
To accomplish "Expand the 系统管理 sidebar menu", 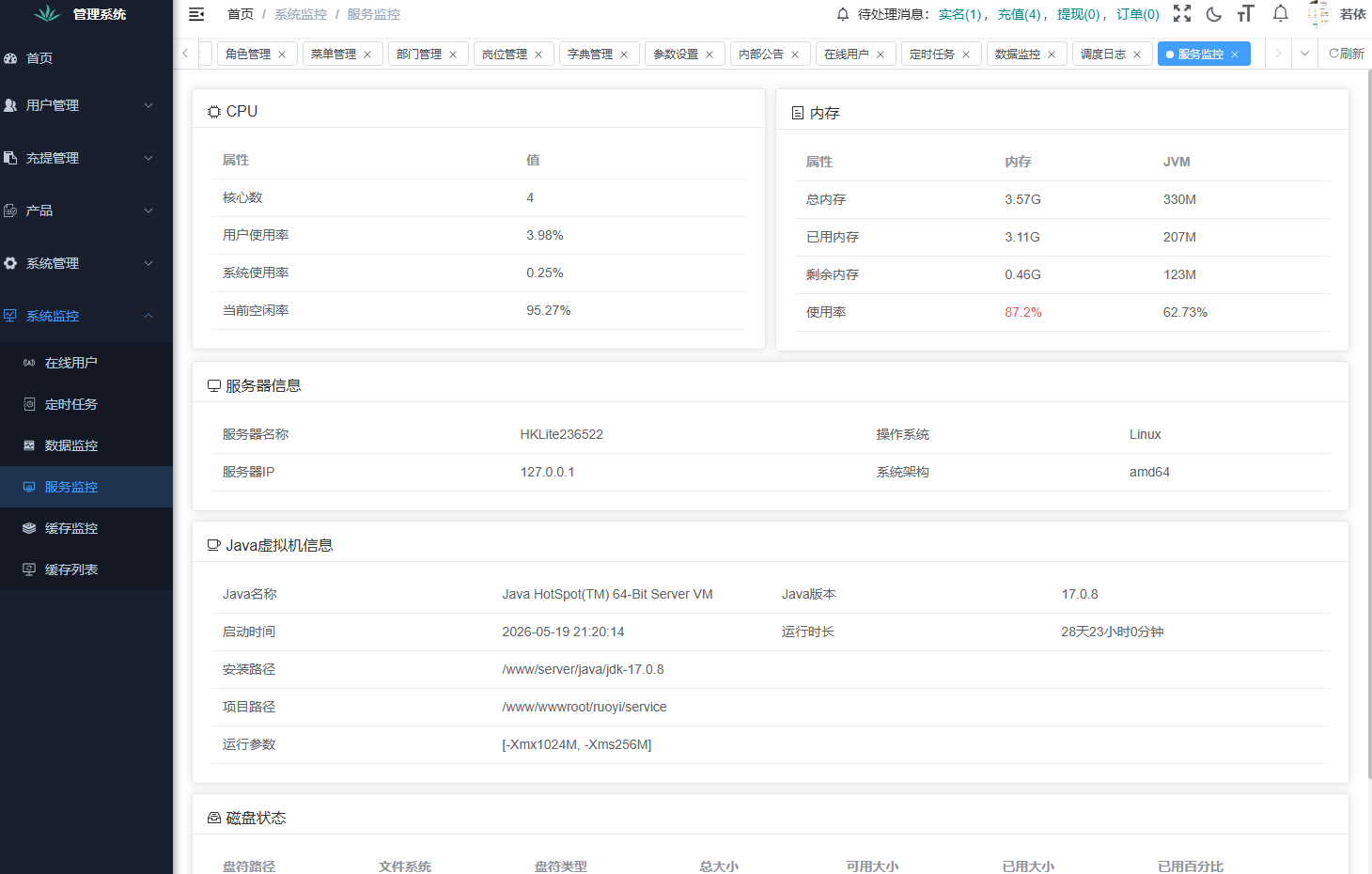I will [x=86, y=263].
